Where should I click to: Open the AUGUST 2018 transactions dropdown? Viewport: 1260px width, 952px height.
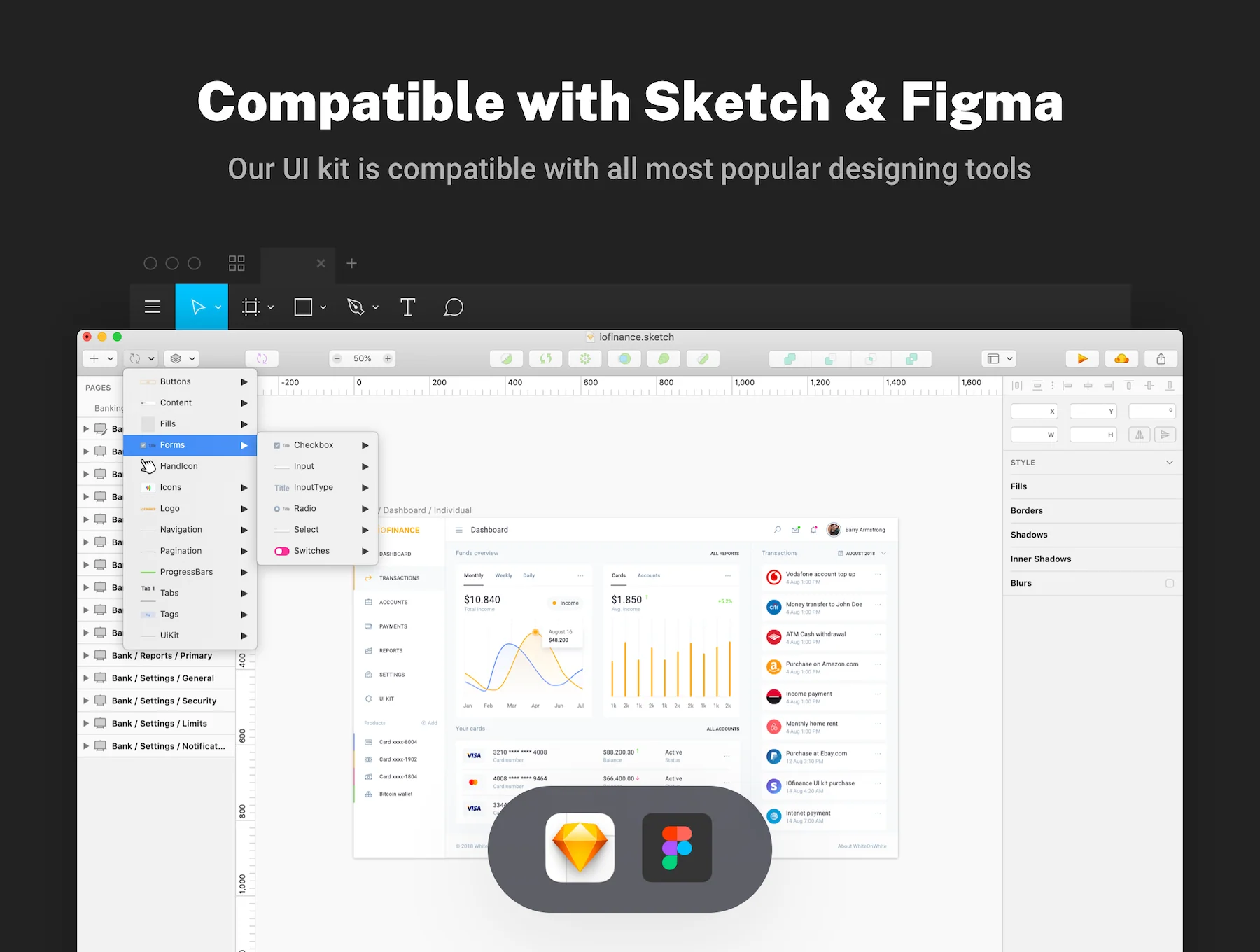pos(862,553)
